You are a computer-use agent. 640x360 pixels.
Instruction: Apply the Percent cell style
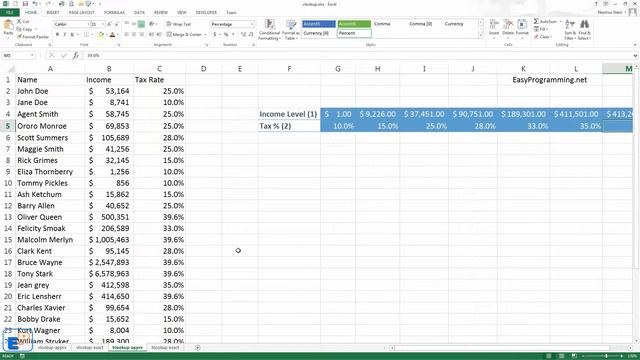(x=354, y=33)
